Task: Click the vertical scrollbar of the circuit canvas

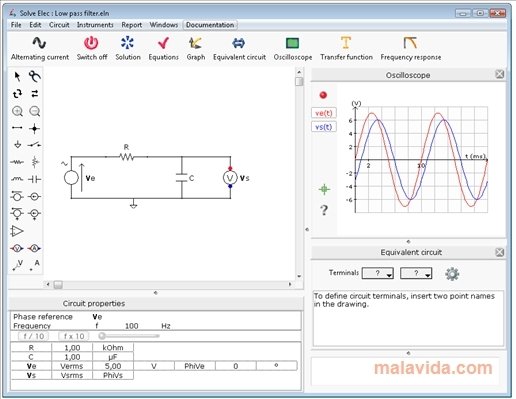Action: pyautogui.click(x=299, y=174)
